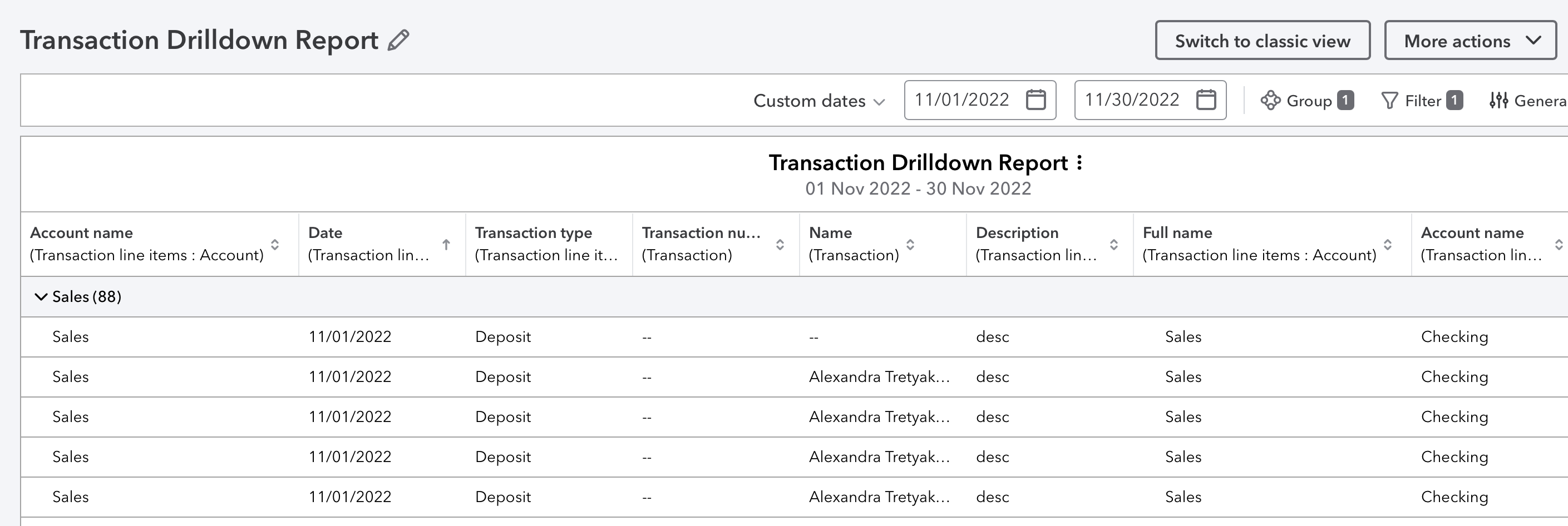
Task: Collapse the Sales (88) group
Action: point(41,297)
